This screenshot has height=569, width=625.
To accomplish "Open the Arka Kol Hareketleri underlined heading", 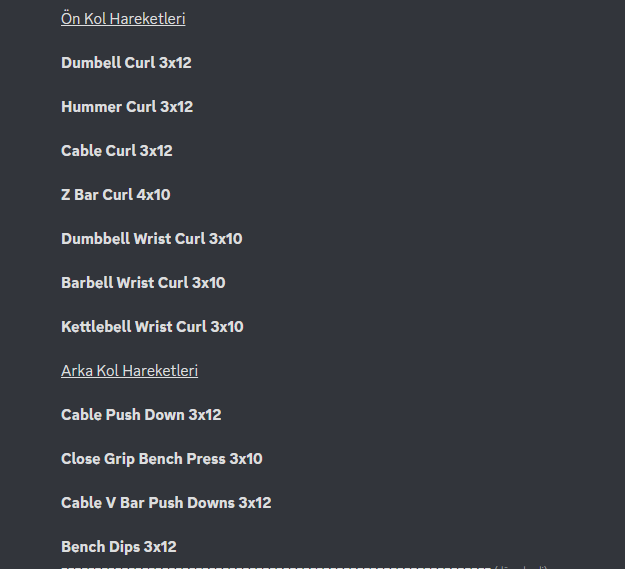I will click(x=129, y=371).
